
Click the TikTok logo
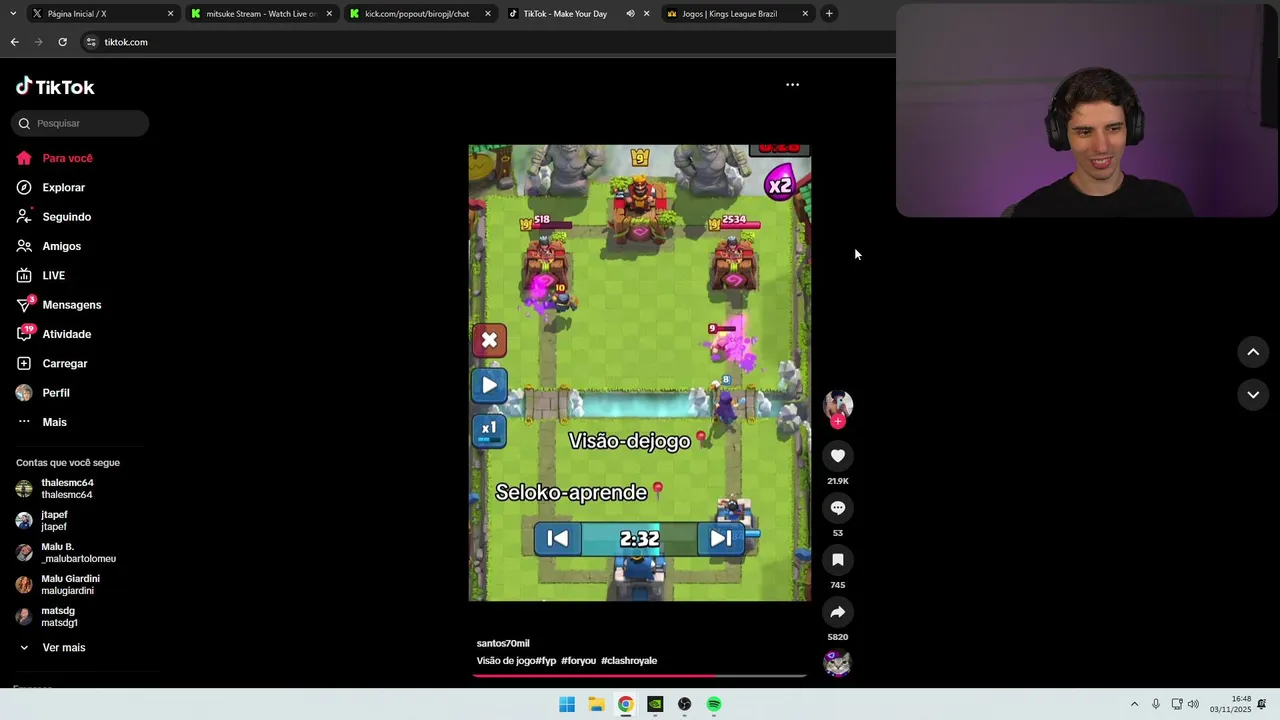55,87
